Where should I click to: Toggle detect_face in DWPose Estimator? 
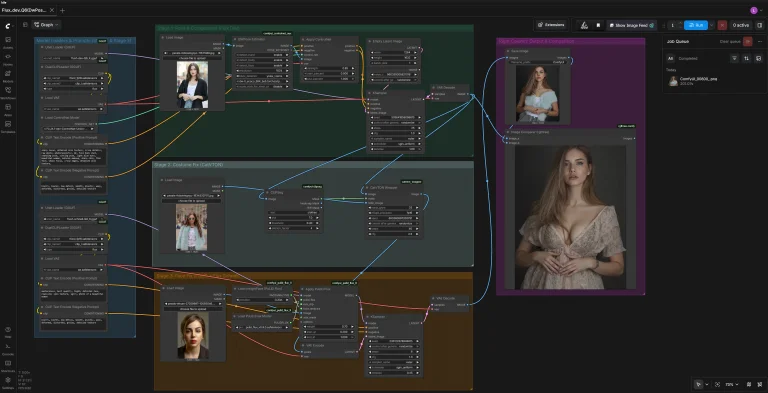(x=264, y=66)
